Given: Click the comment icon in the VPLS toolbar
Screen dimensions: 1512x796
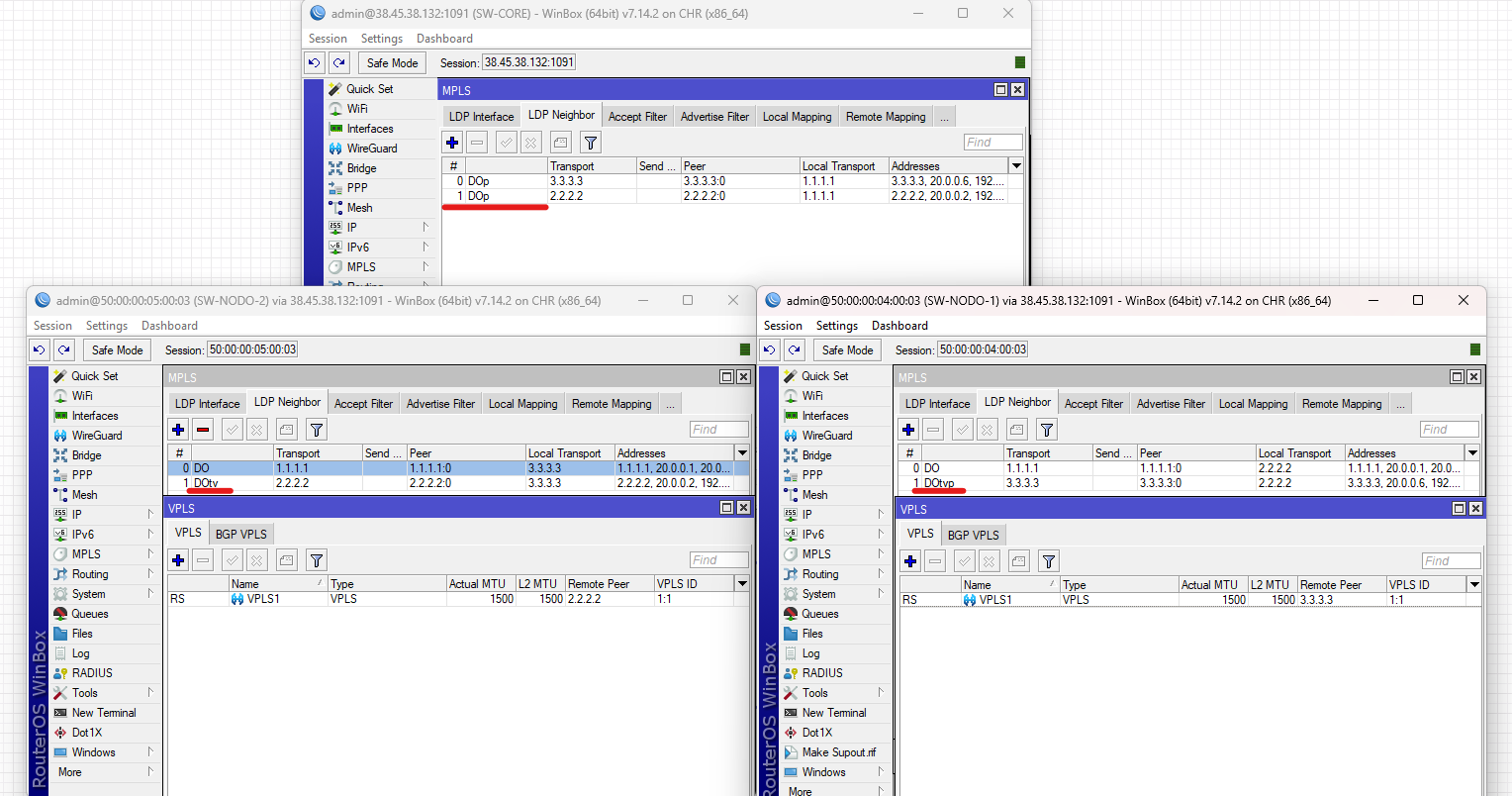Looking at the screenshot, I should [x=286, y=560].
